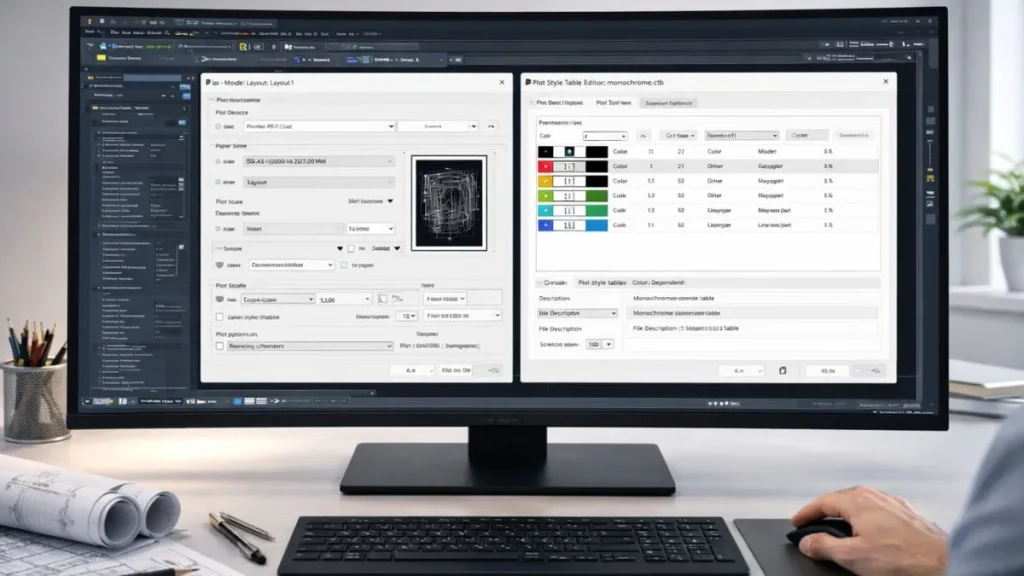Check the fit to paper checkbox
This screenshot has width=1024, height=576.
pos(343,265)
